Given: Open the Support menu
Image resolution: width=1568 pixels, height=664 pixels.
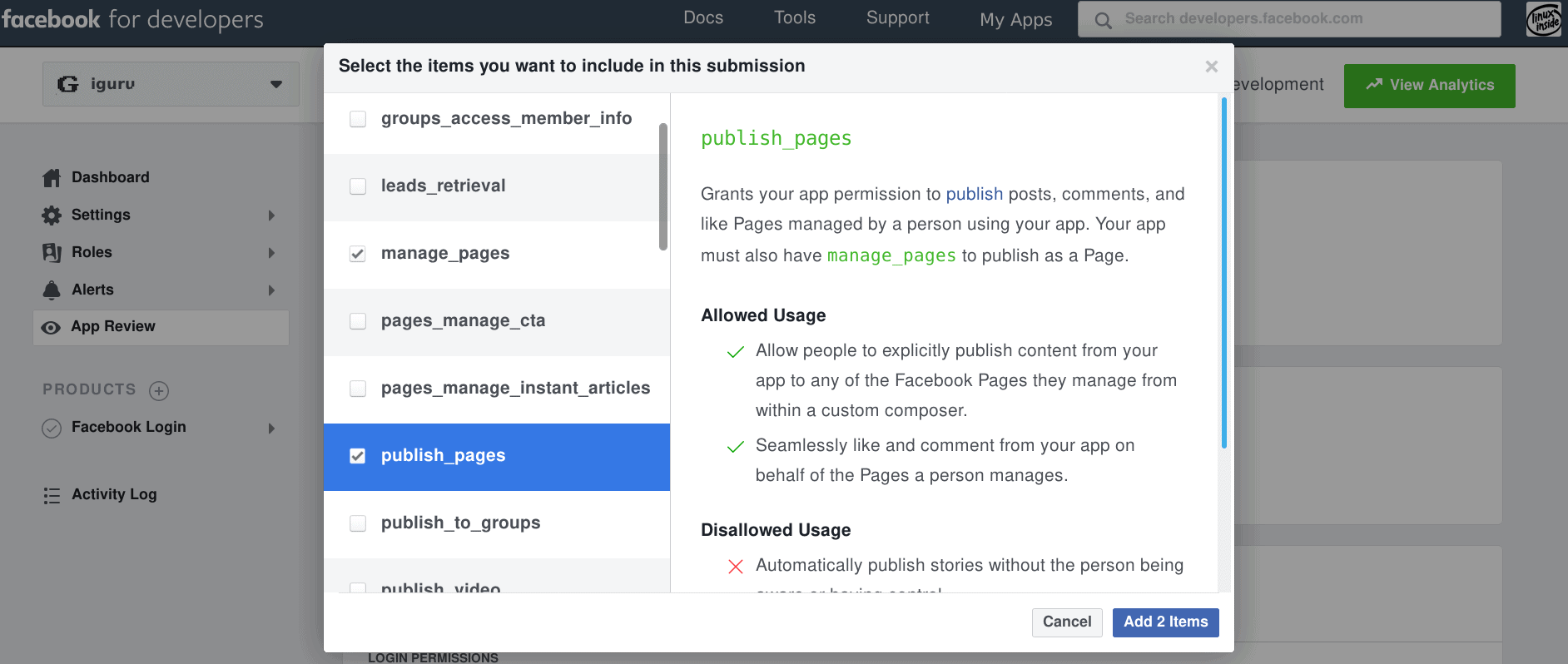Looking at the screenshot, I should click(898, 18).
